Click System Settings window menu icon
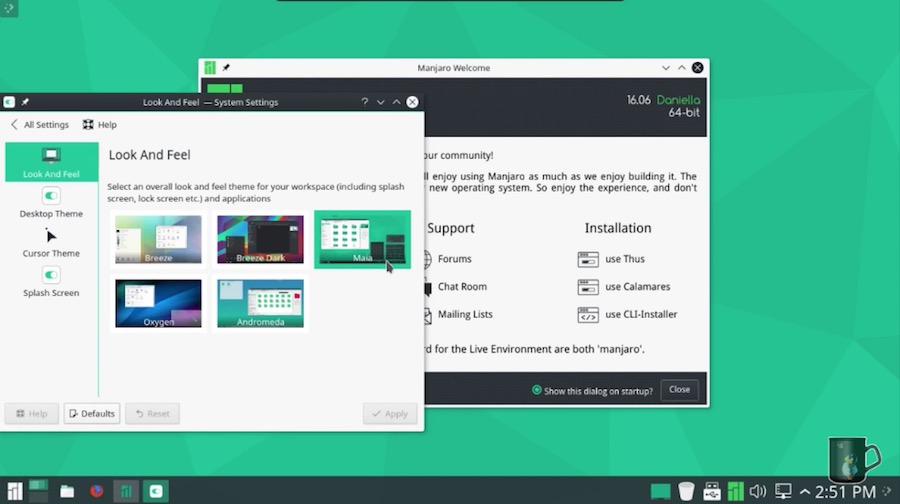Viewport: 900px width, 504px height. [x=9, y=102]
